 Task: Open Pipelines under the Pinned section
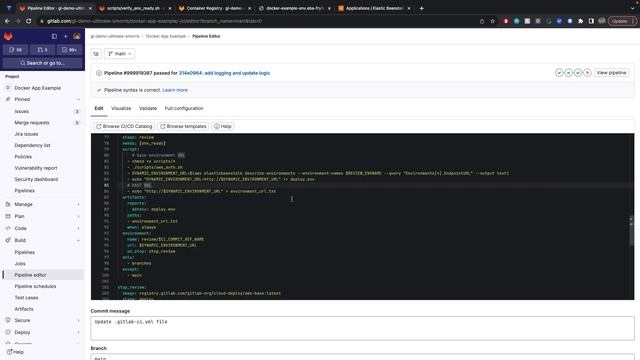click(x=42, y=191)
